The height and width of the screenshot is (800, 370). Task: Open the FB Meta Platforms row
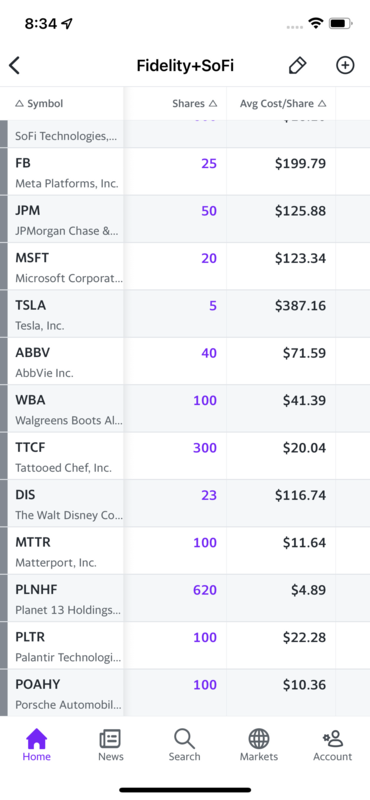click(x=185, y=171)
